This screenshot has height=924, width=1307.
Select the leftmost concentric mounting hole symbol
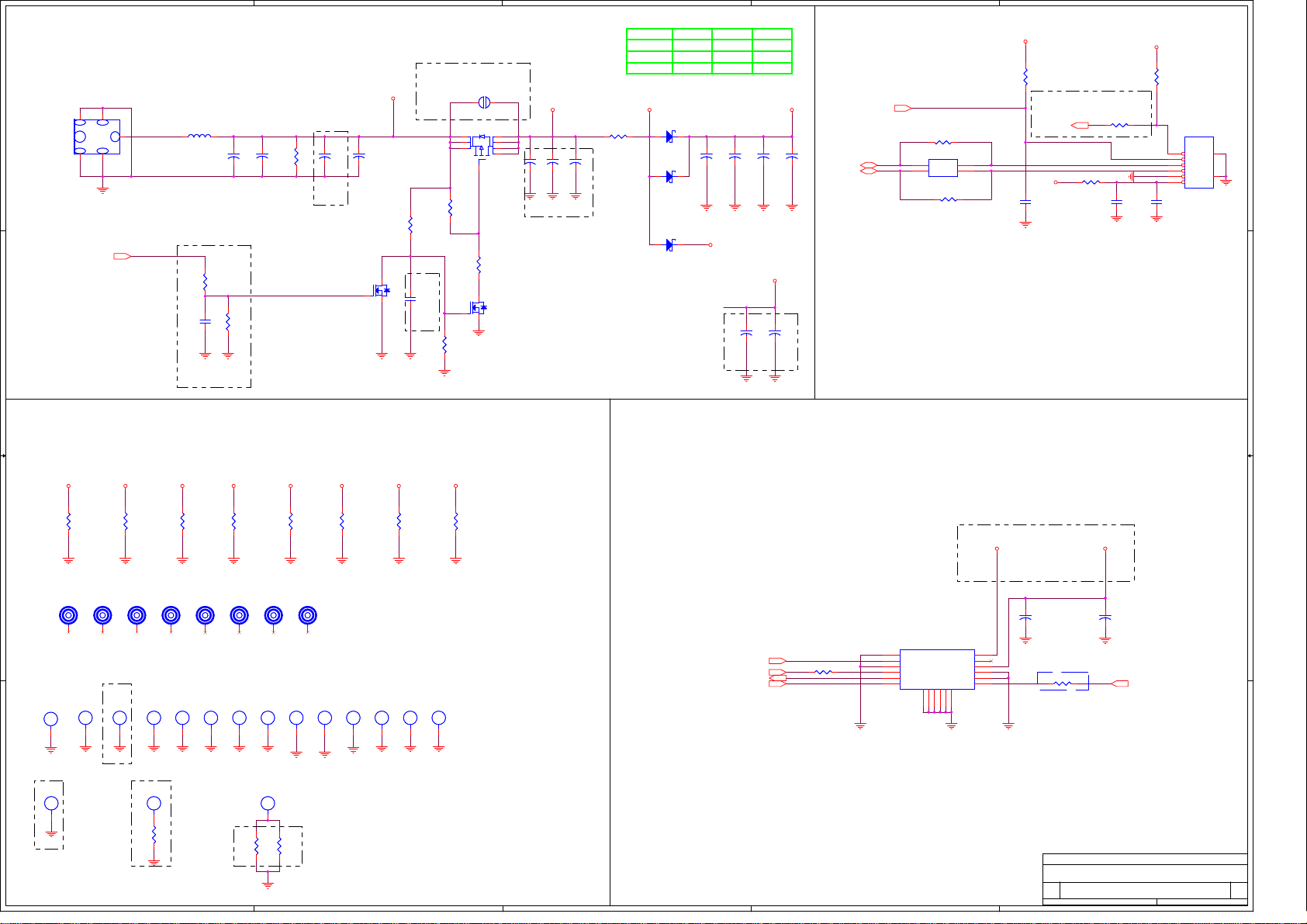coord(68,615)
